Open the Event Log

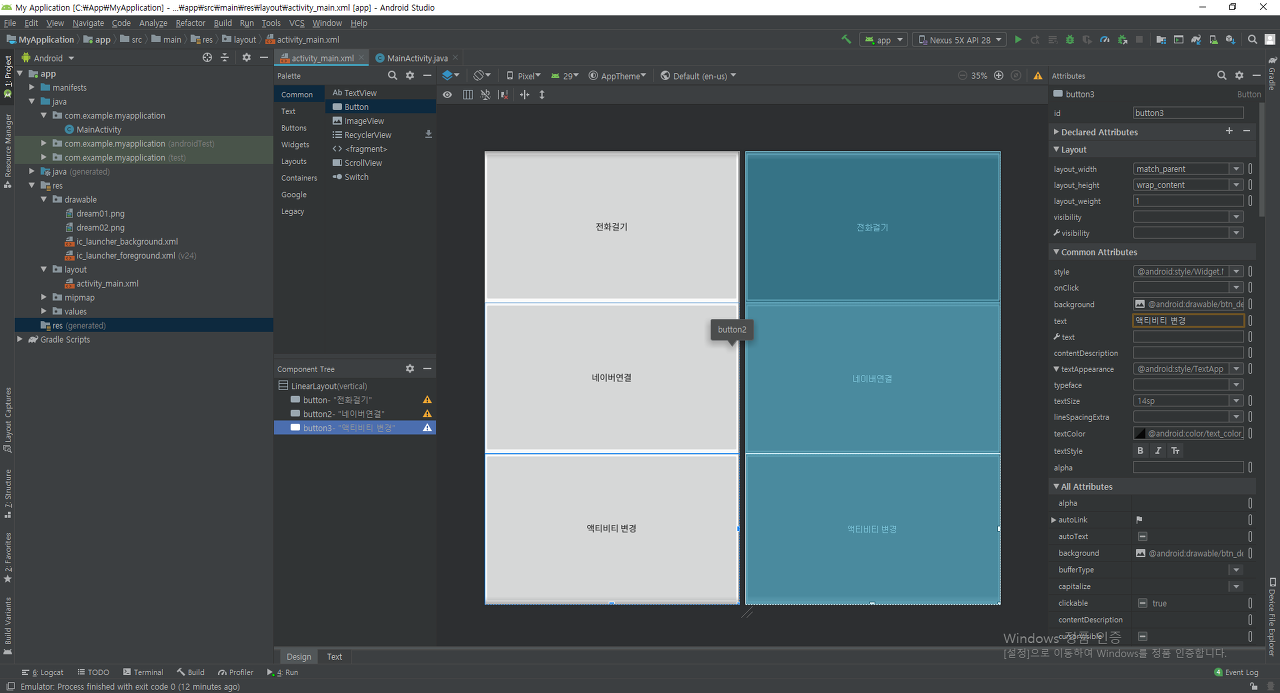tap(1236, 673)
